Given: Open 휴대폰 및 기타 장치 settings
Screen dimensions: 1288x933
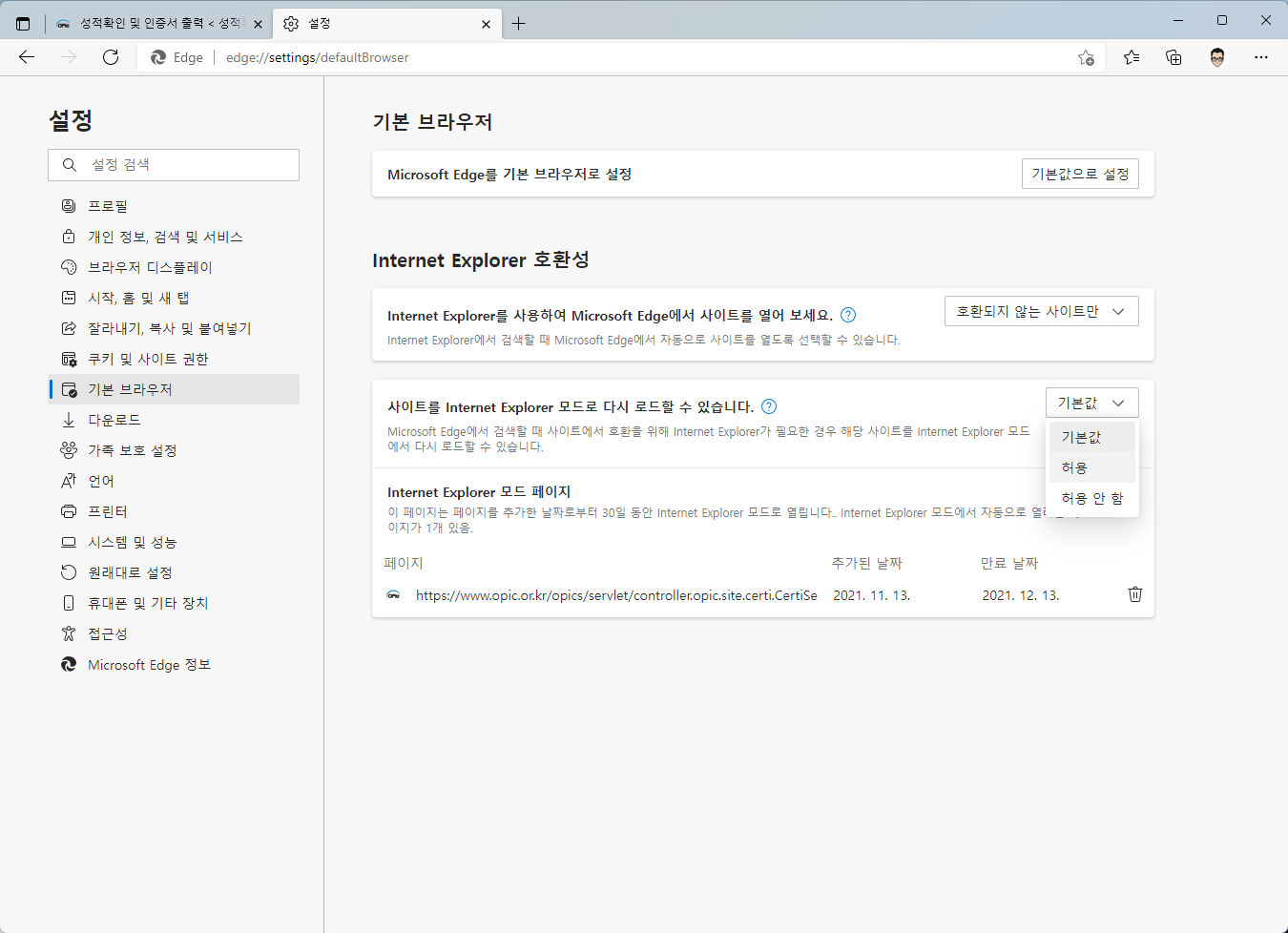Looking at the screenshot, I should tap(174, 603).
